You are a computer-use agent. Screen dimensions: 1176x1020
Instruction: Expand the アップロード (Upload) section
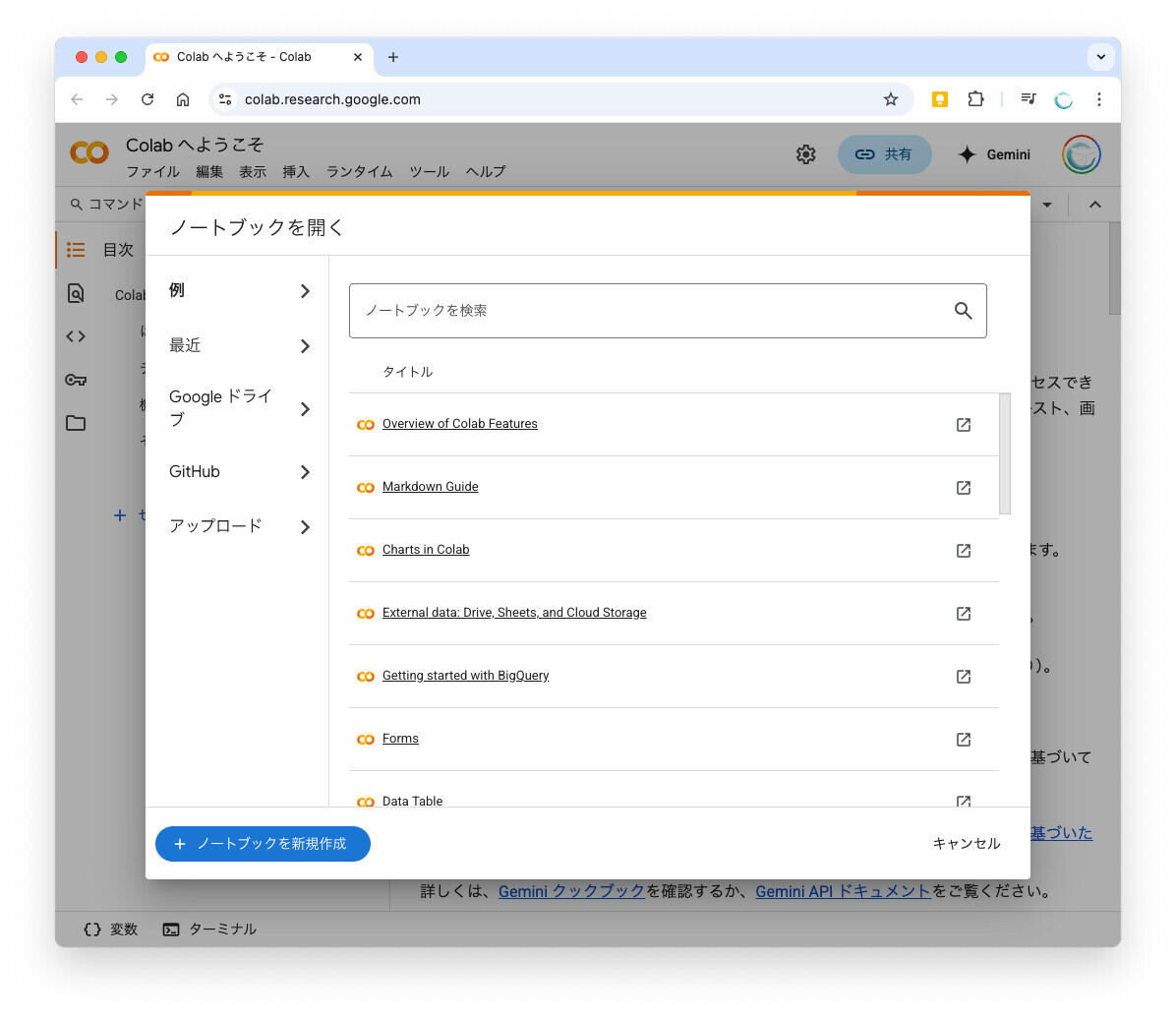point(239,526)
